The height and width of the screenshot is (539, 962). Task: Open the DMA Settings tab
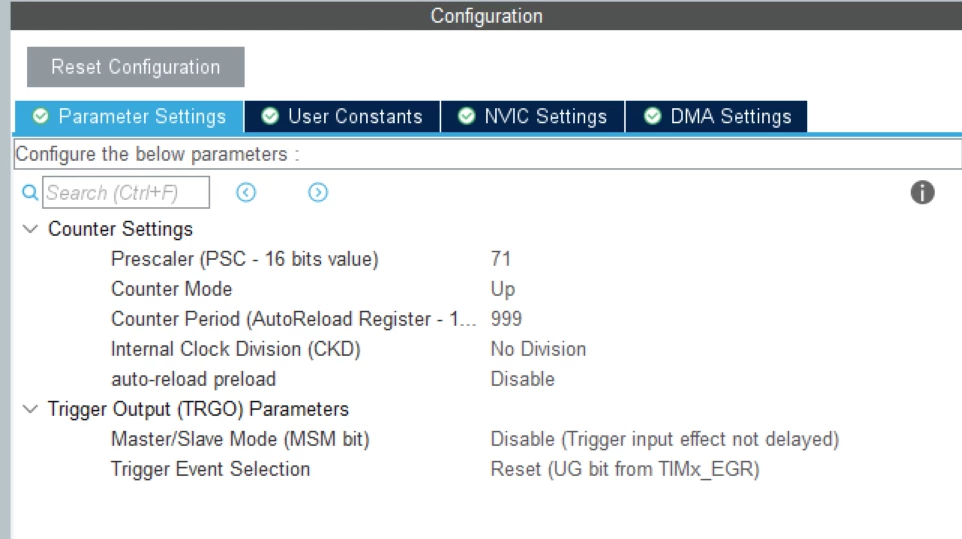click(x=717, y=117)
